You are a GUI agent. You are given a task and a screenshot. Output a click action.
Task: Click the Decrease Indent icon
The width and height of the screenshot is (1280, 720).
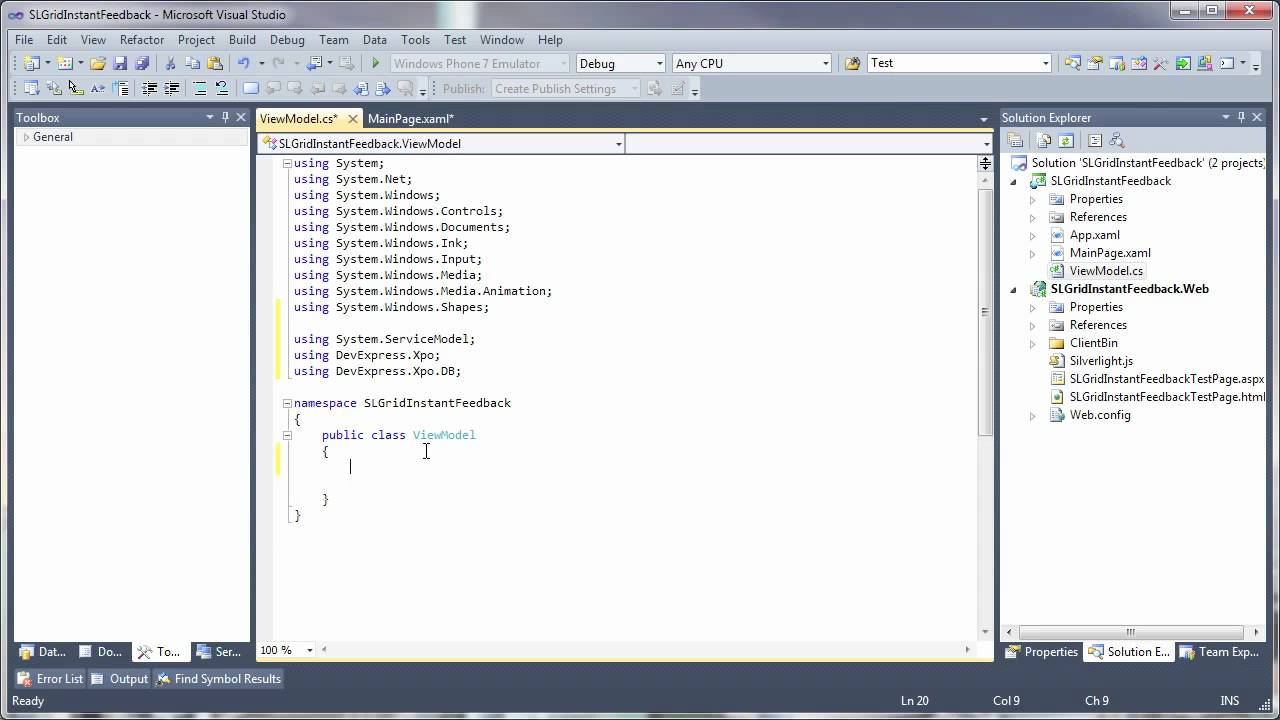pos(150,89)
